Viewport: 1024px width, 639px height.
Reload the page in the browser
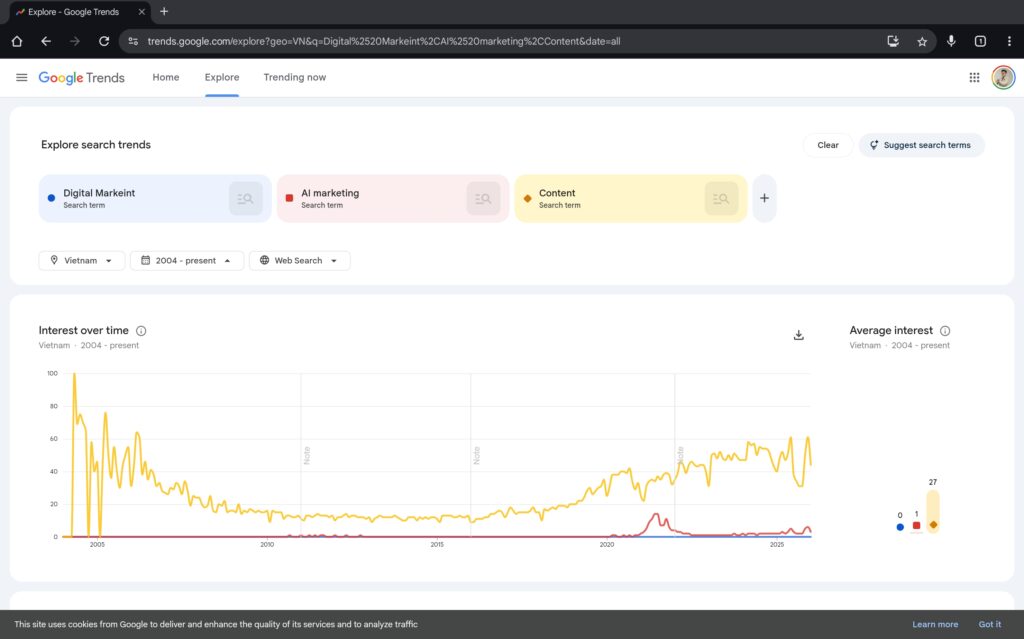(104, 41)
